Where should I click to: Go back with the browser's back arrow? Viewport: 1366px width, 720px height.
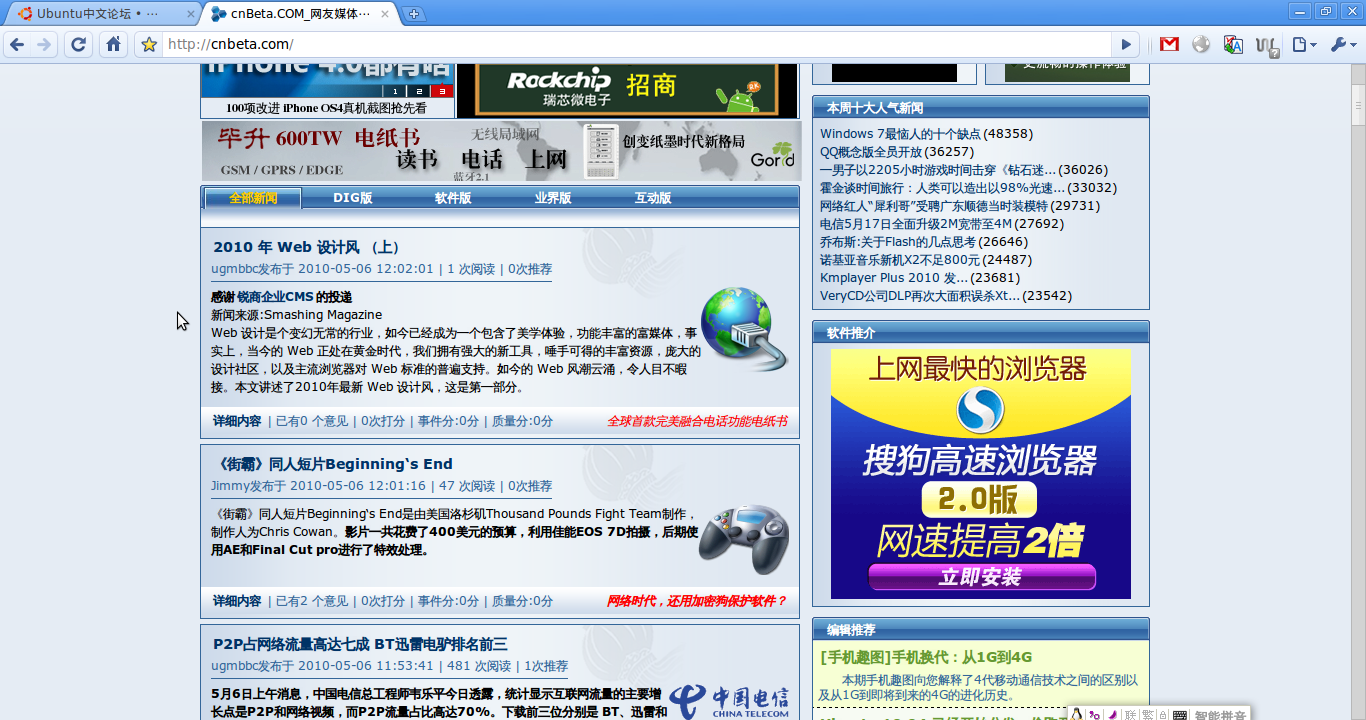(x=17, y=44)
